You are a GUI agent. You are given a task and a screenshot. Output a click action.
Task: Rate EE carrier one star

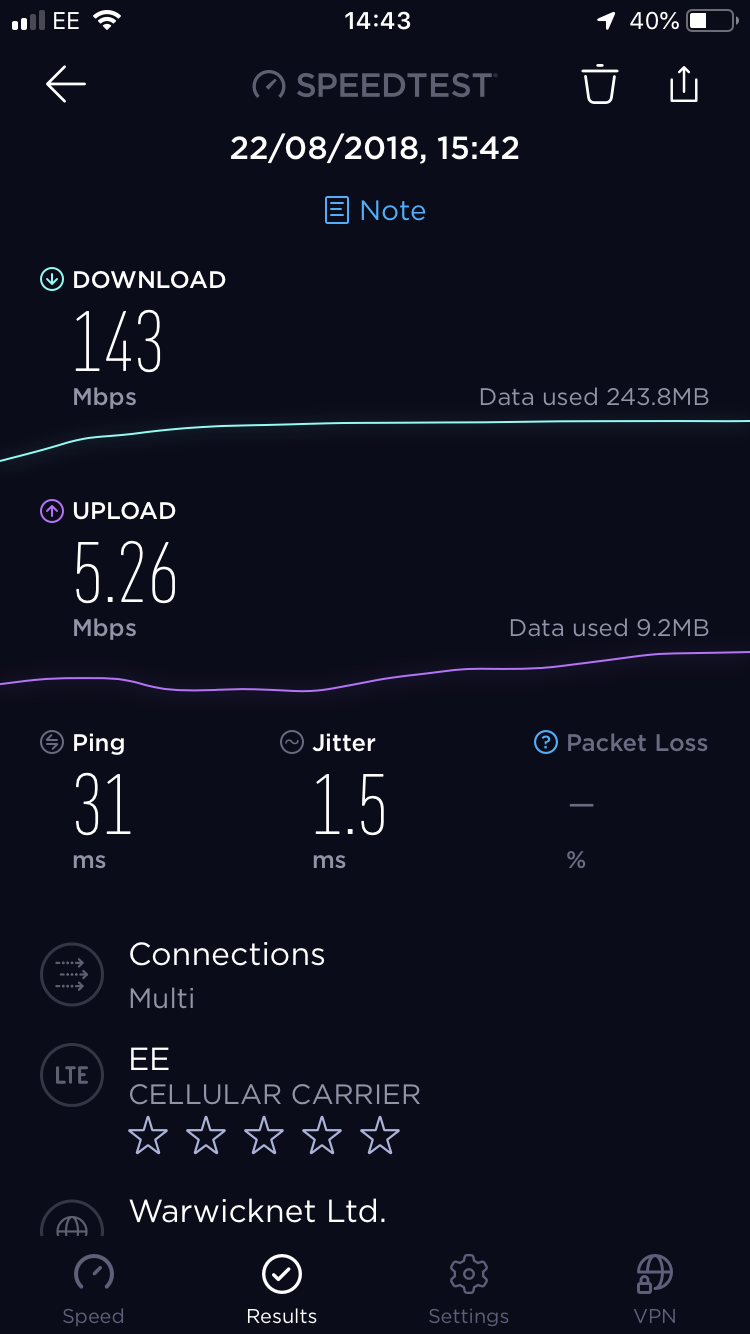pos(148,1137)
